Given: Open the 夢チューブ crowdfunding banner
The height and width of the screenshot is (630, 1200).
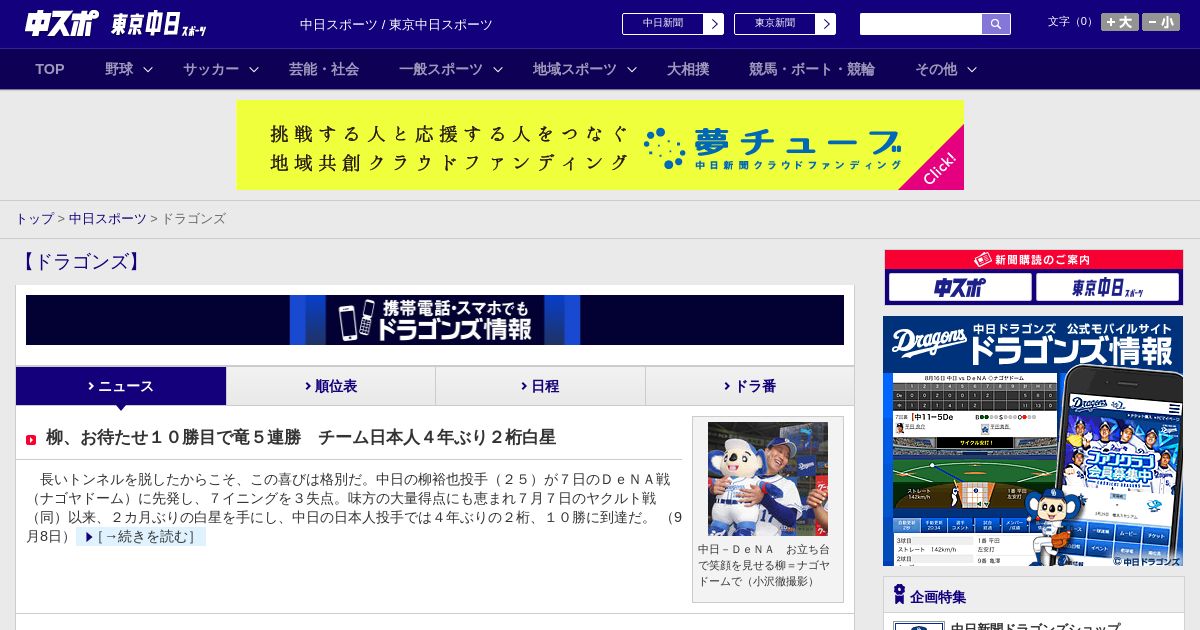Looking at the screenshot, I should coord(600,145).
